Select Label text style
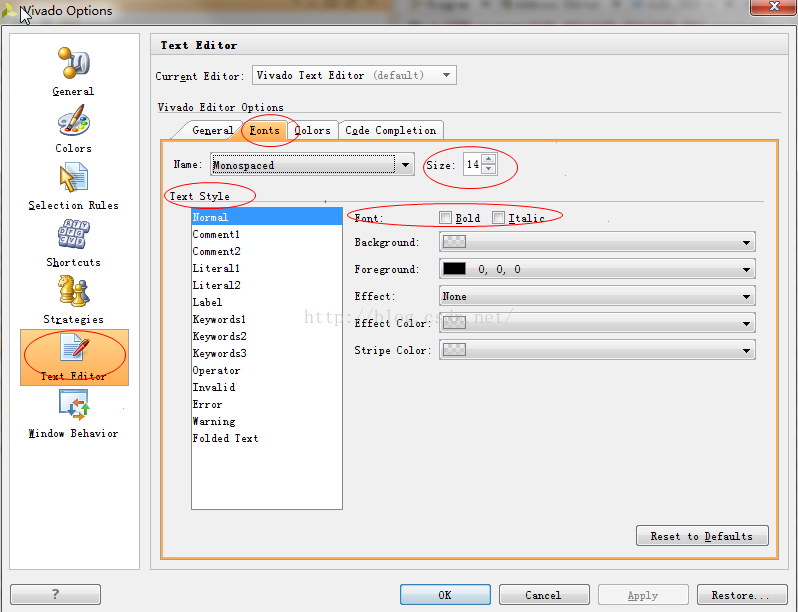This screenshot has width=798, height=612. coord(267,302)
